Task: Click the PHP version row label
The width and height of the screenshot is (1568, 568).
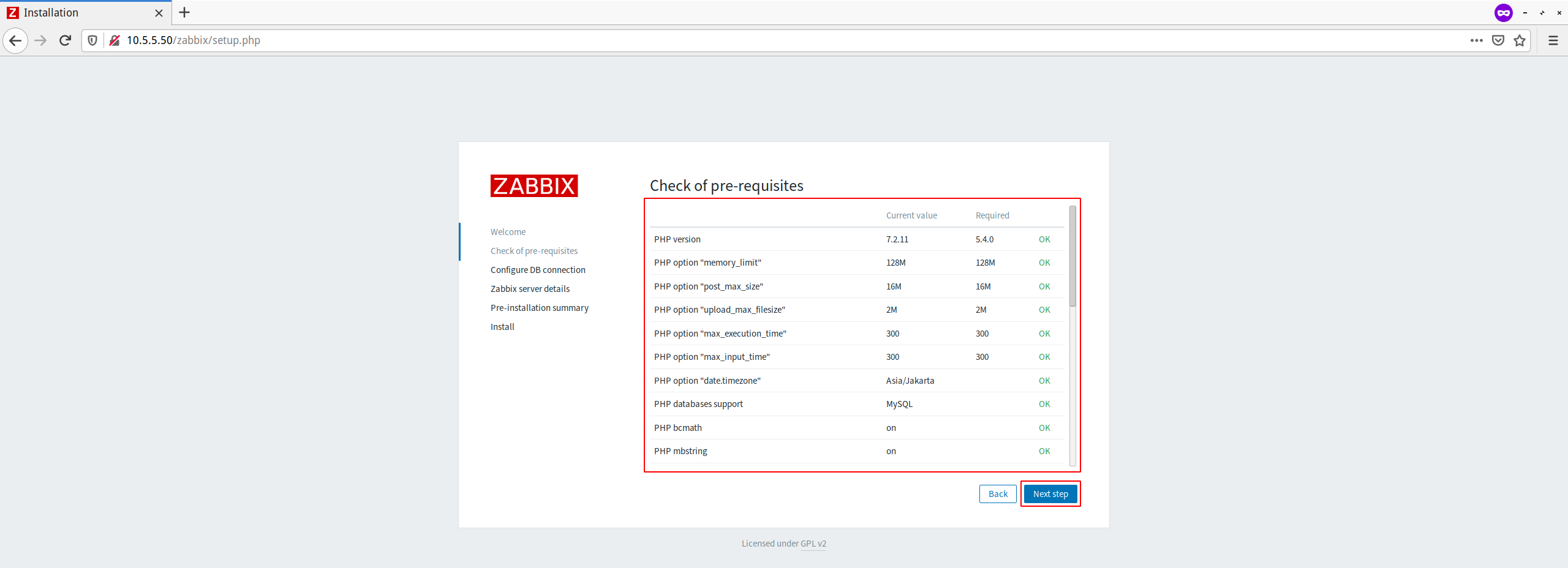Action: pos(677,239)
